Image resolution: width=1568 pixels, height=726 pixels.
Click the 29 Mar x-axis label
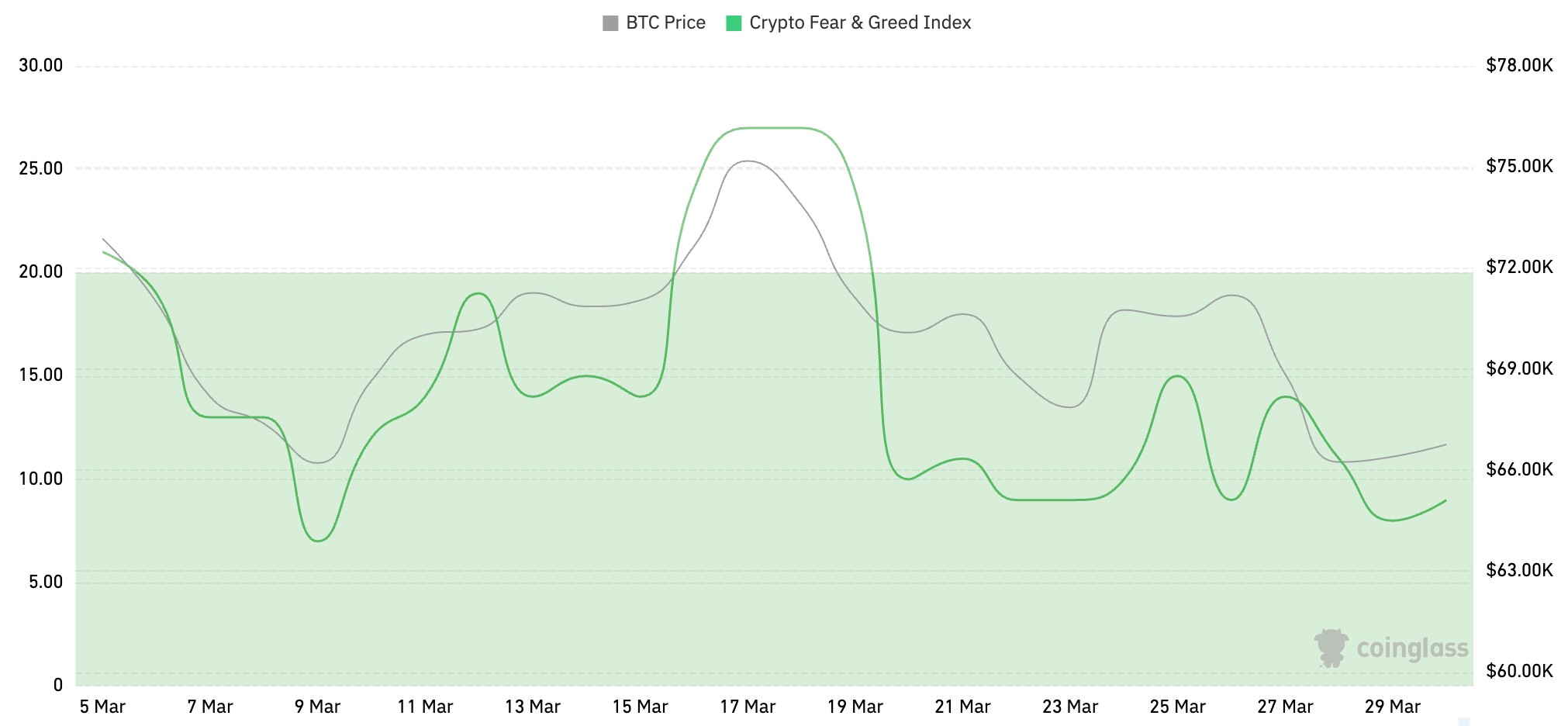(1393, 707)
